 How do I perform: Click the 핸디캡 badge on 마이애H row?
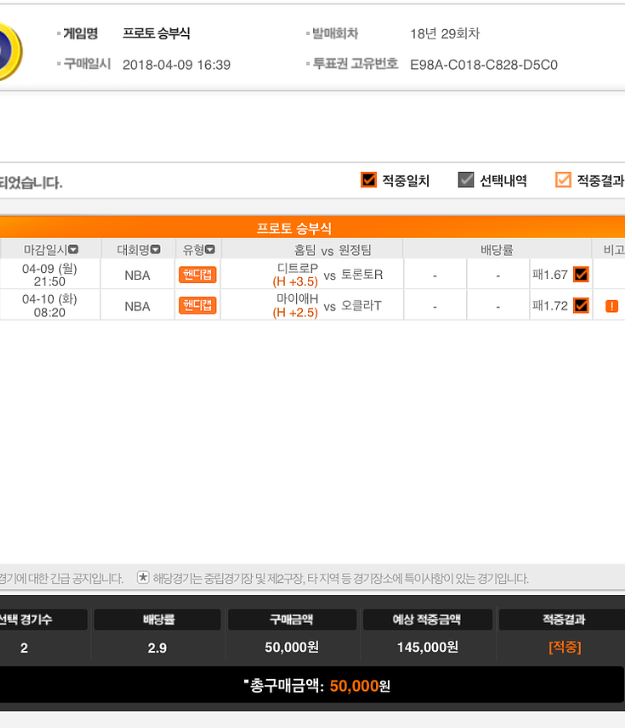[197, 306]
